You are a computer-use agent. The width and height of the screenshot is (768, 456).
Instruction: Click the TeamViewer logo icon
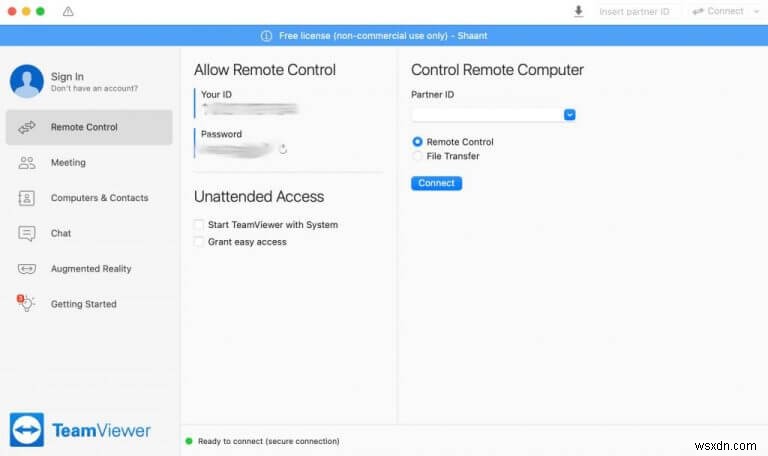click(x=27, y=430)
